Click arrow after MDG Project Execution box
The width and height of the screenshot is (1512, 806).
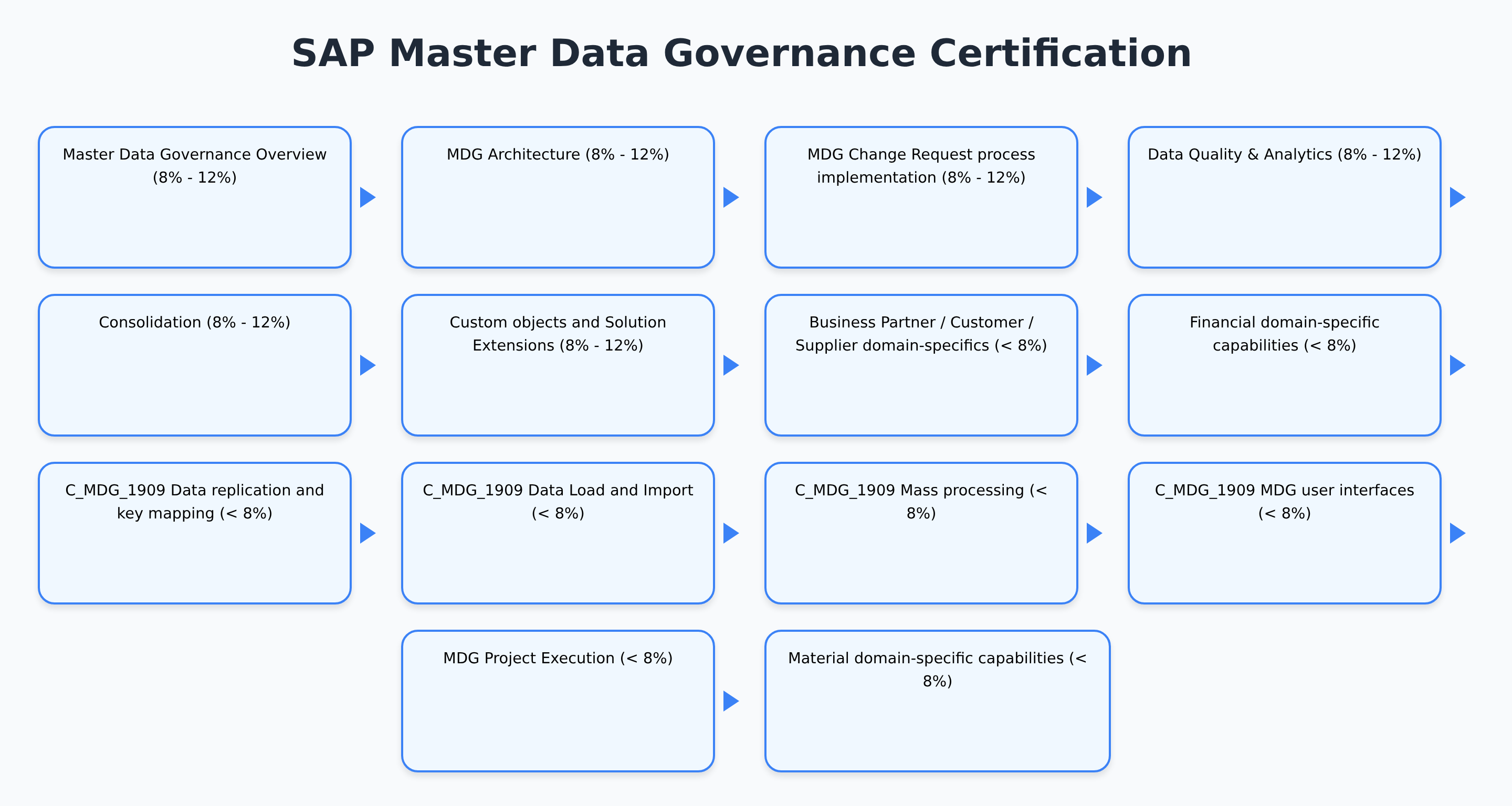(x=730, y=701)
